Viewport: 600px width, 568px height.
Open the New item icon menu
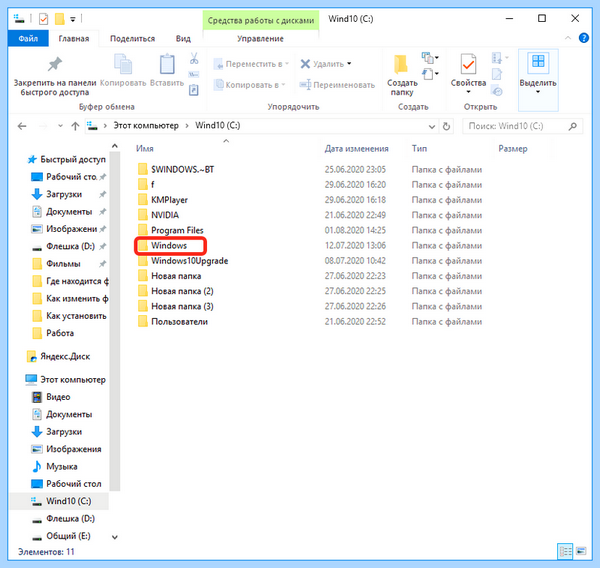point(430,58)
